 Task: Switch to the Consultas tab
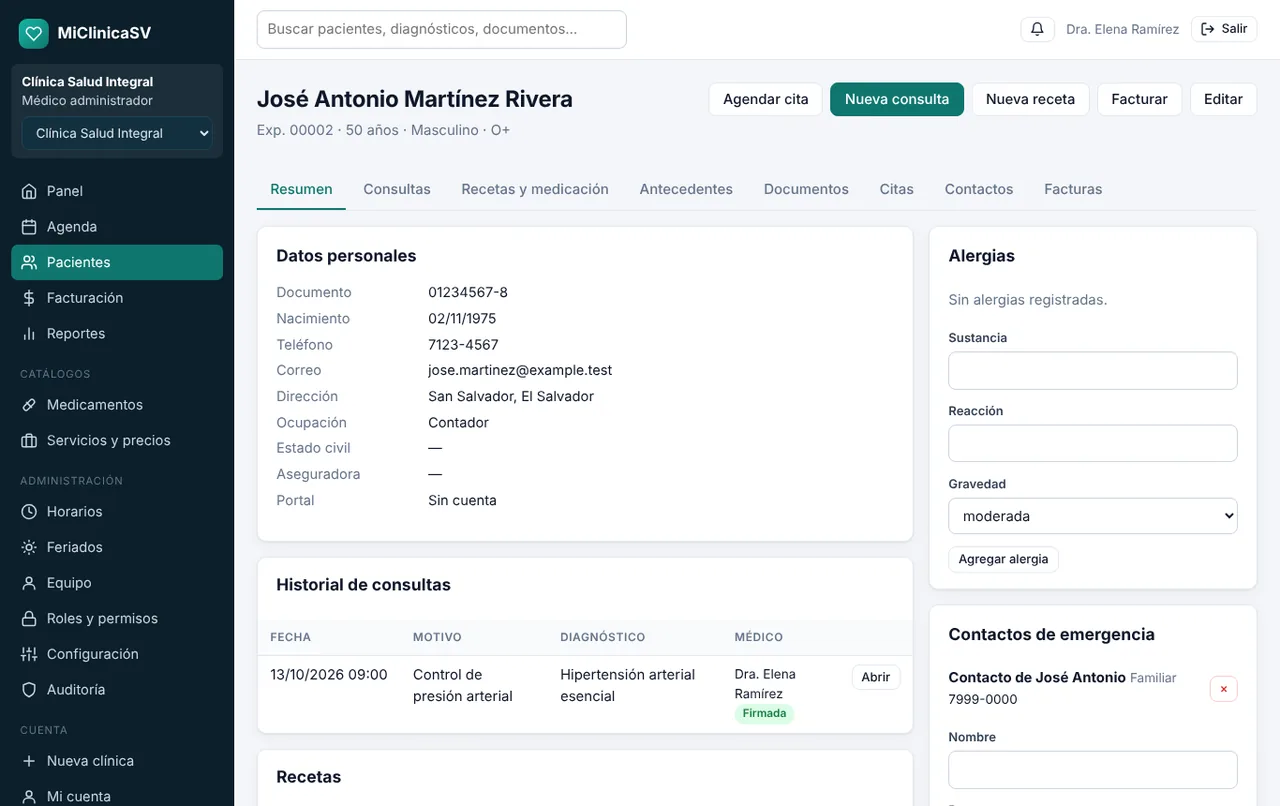[397, 189]
